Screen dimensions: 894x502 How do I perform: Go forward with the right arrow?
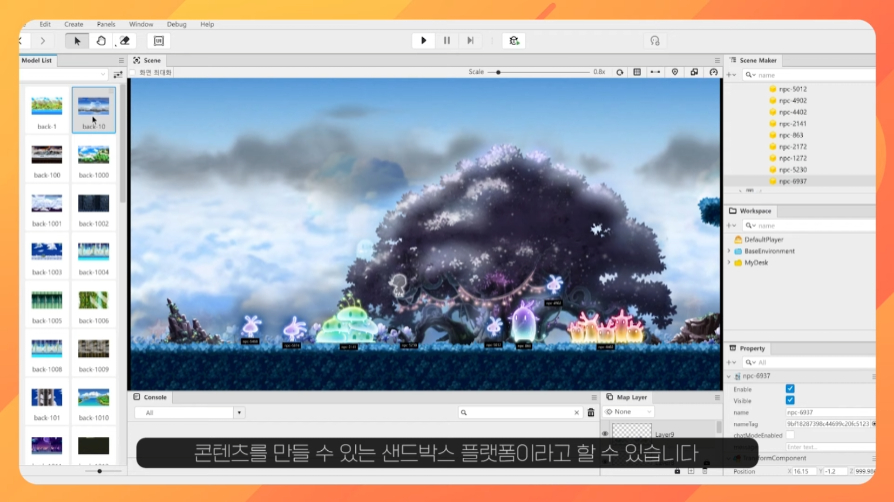(43, 41)
